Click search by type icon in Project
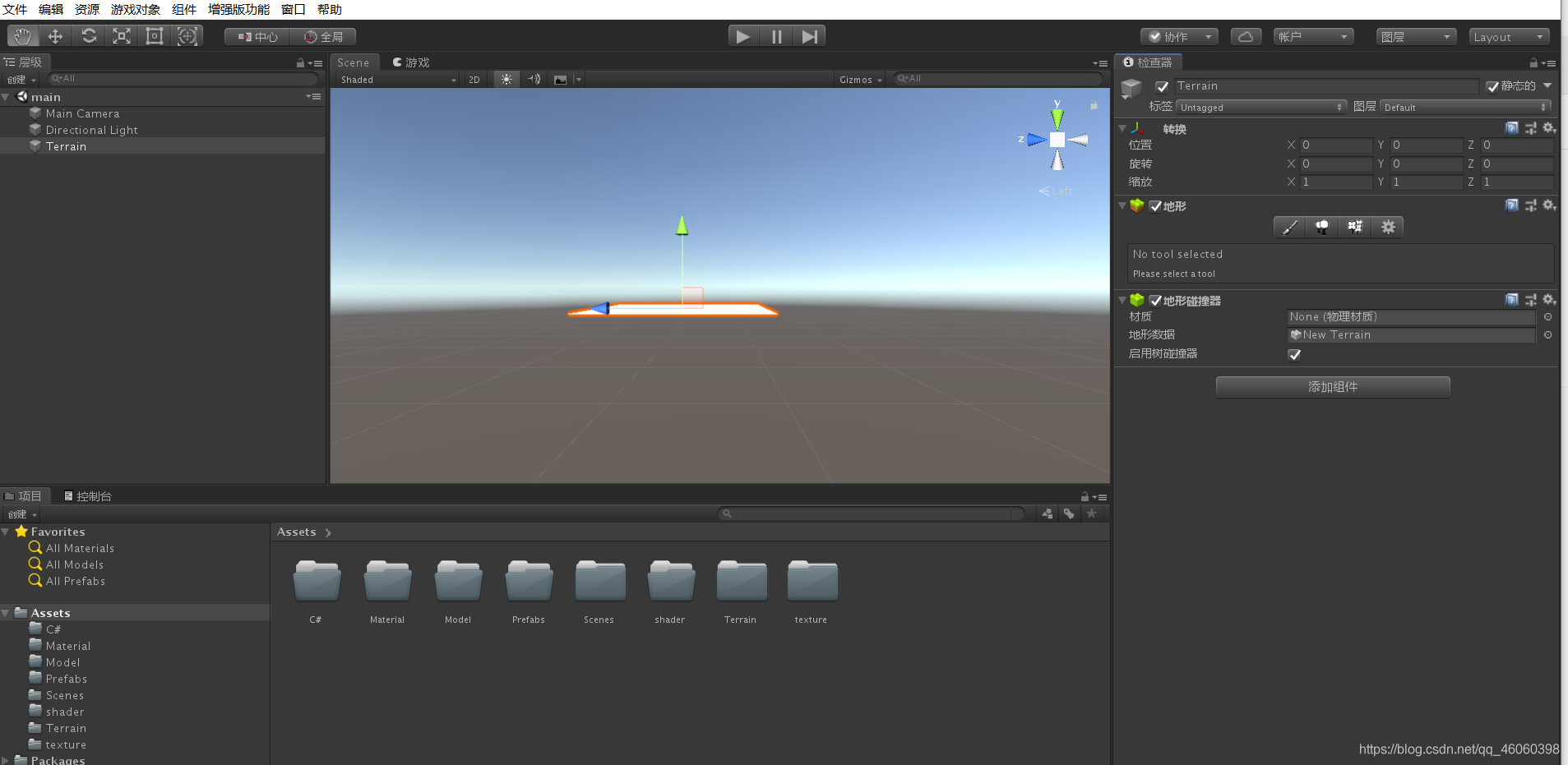The image size is (1568, 765). 1048,514
